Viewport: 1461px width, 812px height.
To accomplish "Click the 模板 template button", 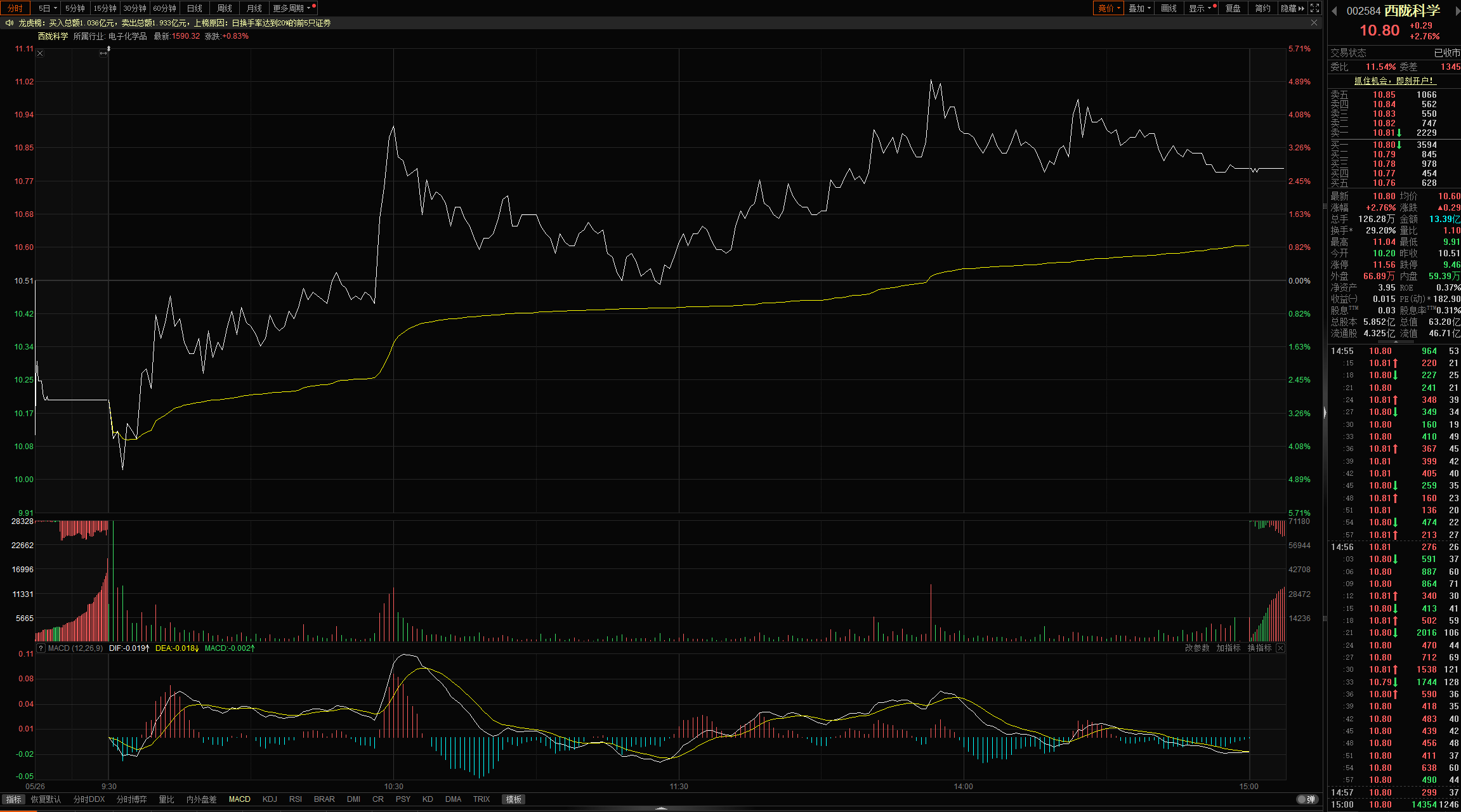I will 513,799.
